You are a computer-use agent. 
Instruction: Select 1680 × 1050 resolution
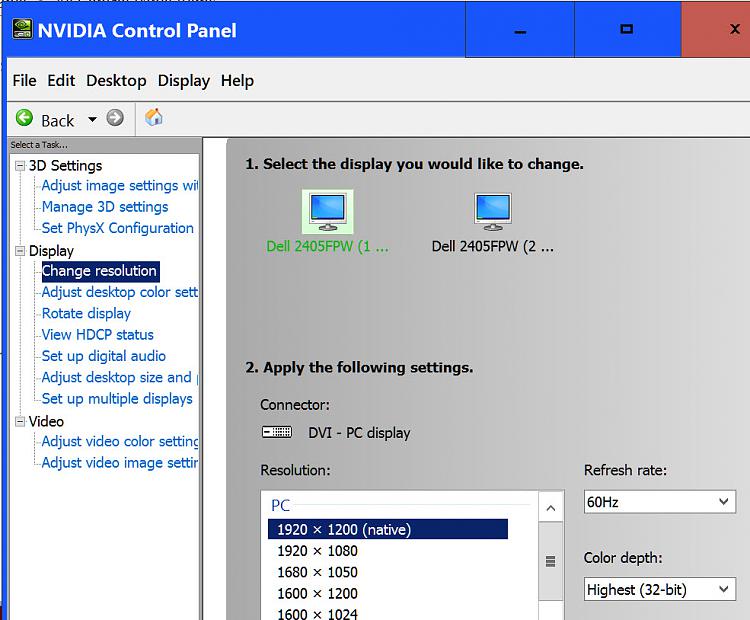coord(317,572)
